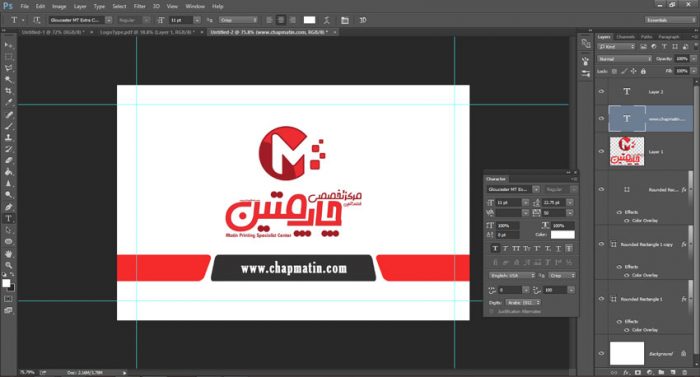Select the Crop tool in toolbox
700x377 pixels.
(8, 91)
